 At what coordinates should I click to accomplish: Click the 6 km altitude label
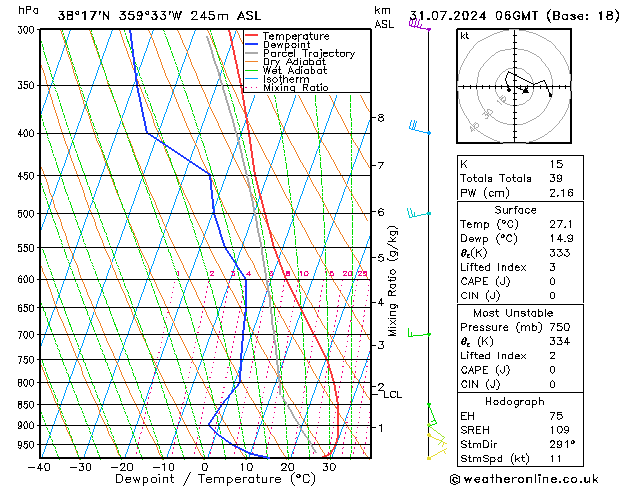[x=380, y=212]
